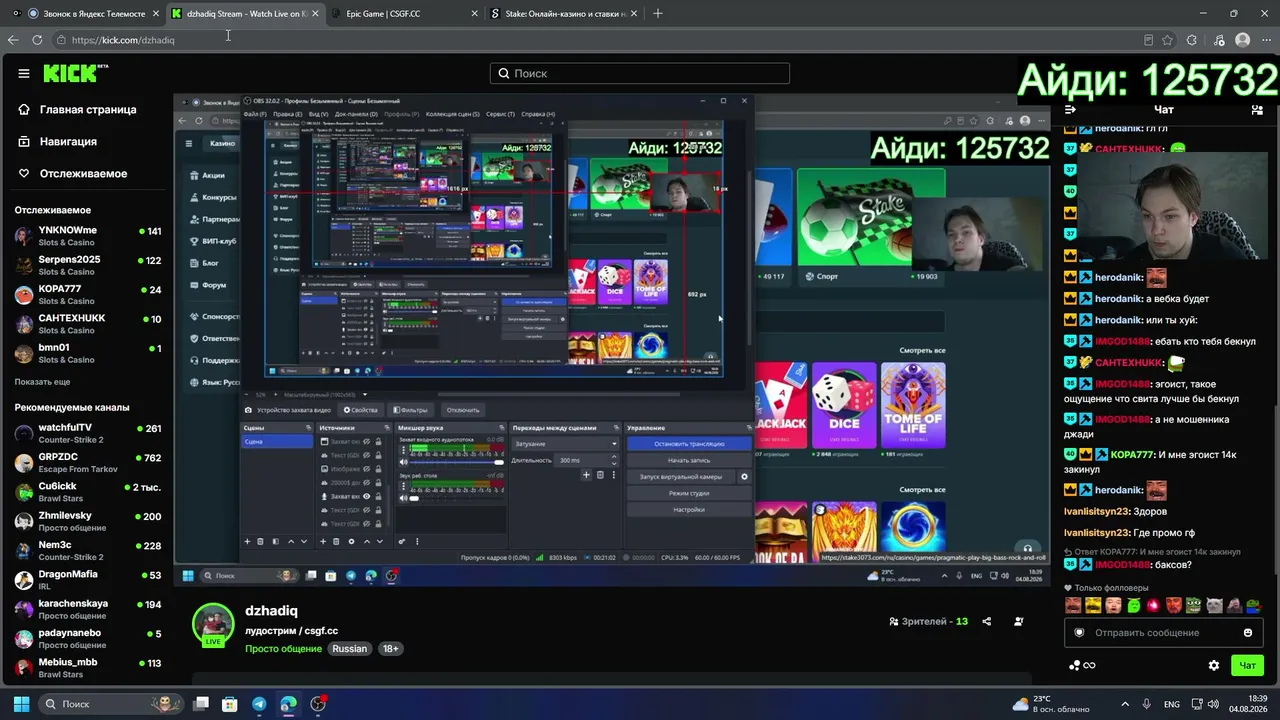Image resolution: width=1280 pixels, height=720 pixels.
Task: Open the KOPA777 followed channel
Action: [x=88, y=294]
